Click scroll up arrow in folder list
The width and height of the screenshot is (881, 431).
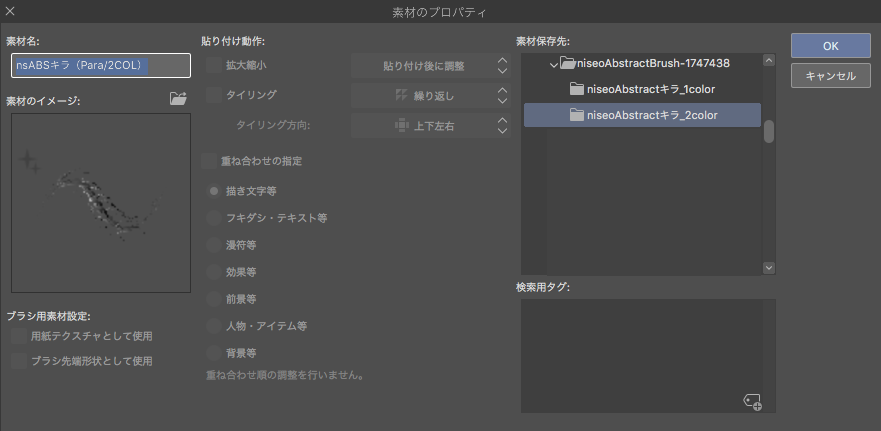[769, 60]
